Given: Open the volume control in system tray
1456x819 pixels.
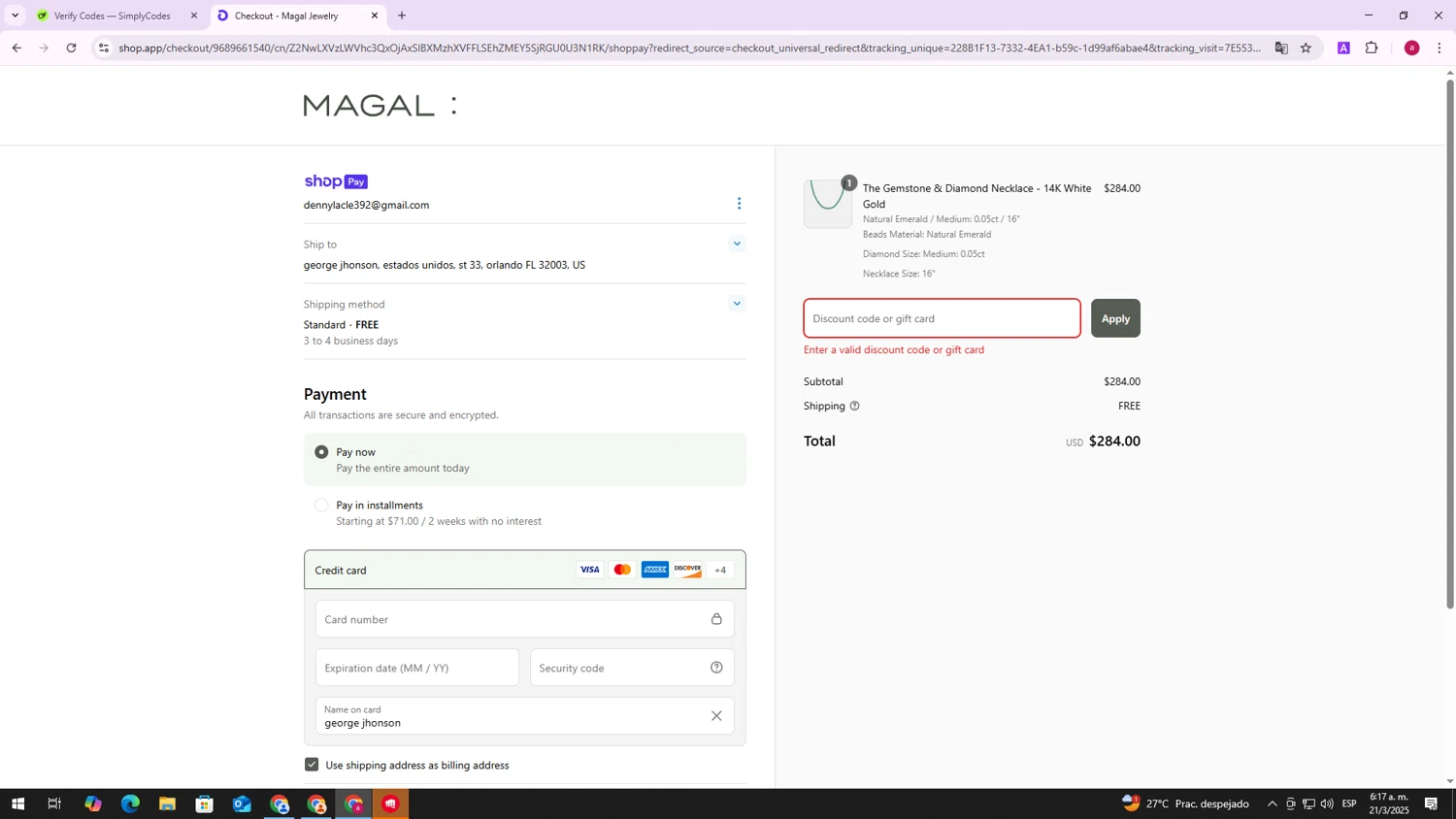Looking at the screenshot, I should 1327,803.
